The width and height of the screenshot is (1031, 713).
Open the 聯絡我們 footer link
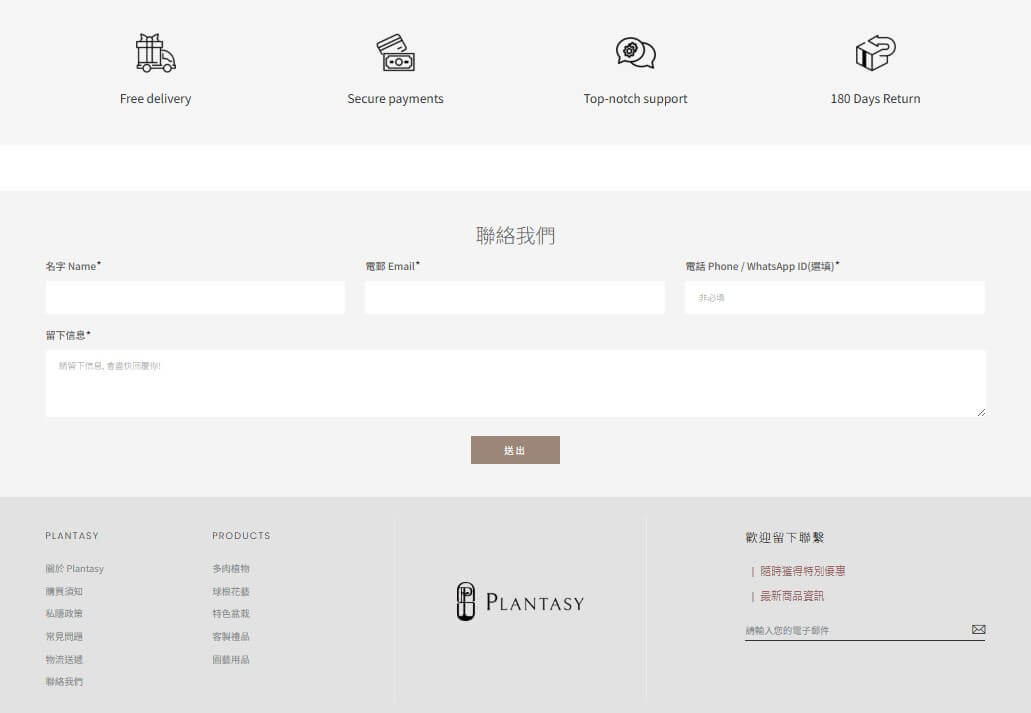[64, 681]
